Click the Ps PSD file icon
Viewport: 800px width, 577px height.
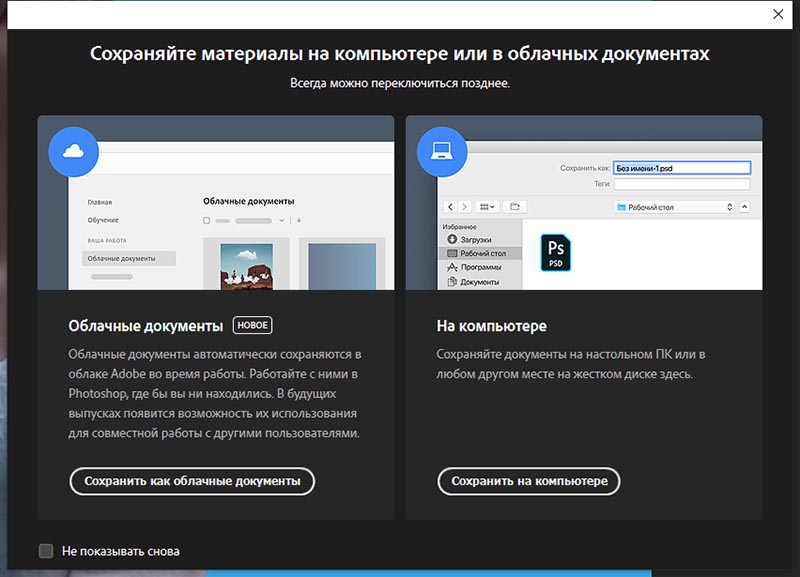click(x=556, y=253)
